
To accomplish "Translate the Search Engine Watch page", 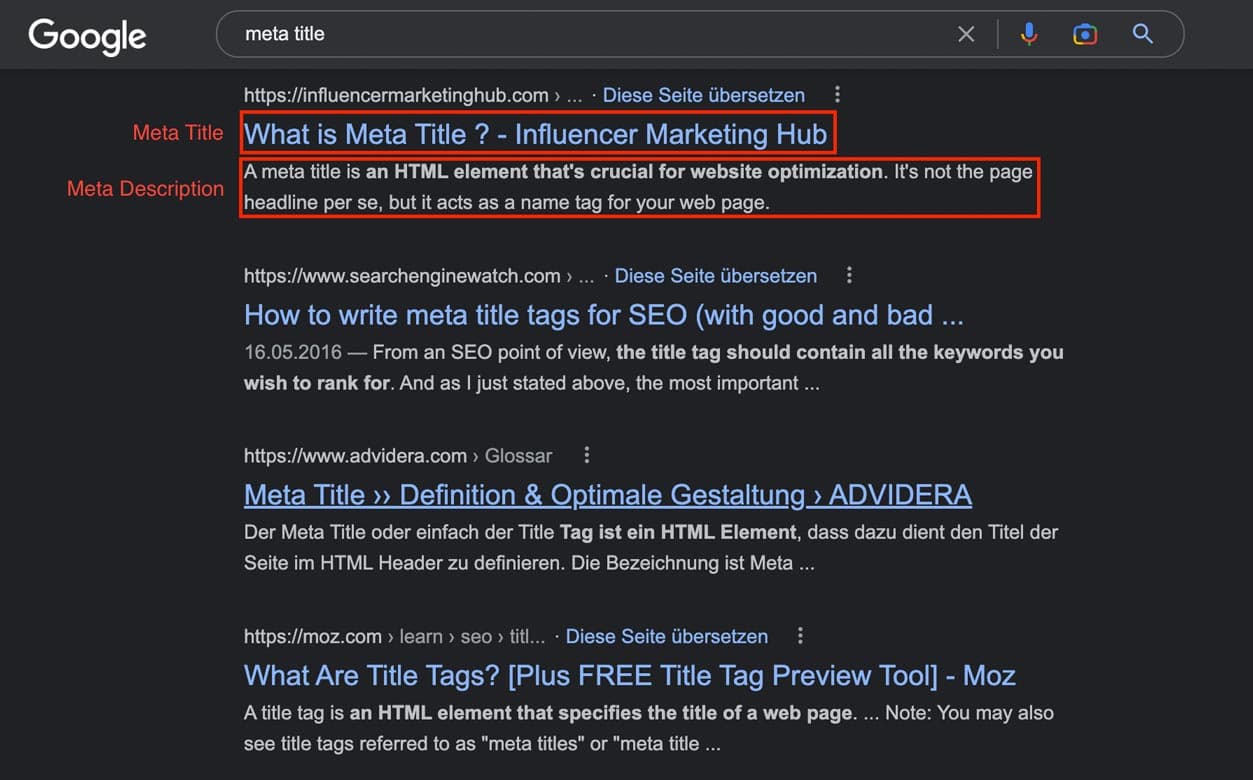I will coord(715,275).
